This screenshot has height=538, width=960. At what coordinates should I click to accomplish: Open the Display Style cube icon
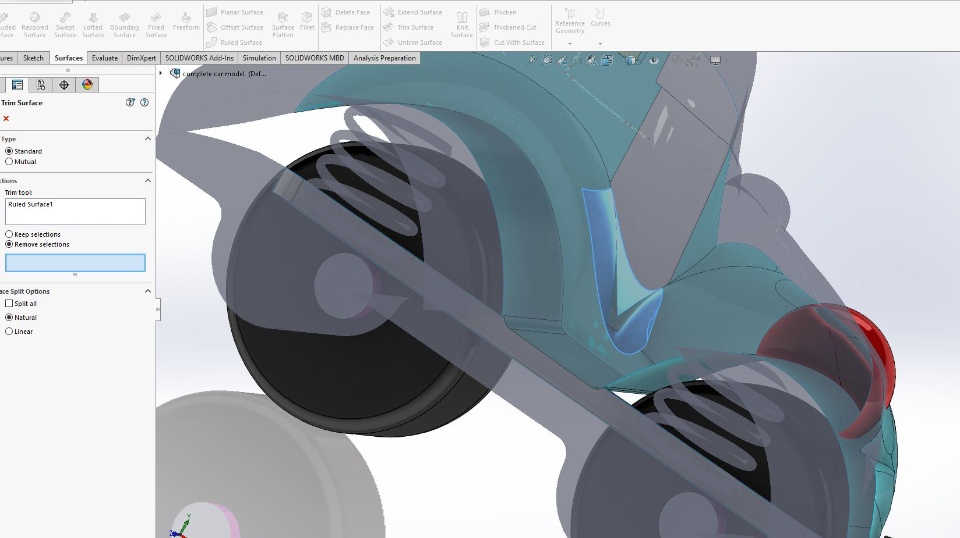point(631,60)
